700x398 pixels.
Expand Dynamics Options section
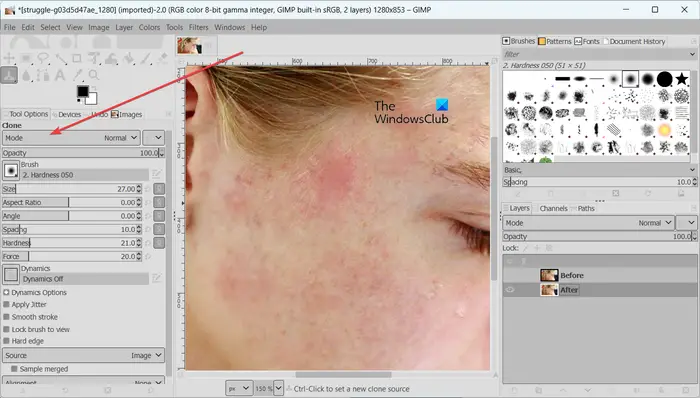tap(6, 292)
